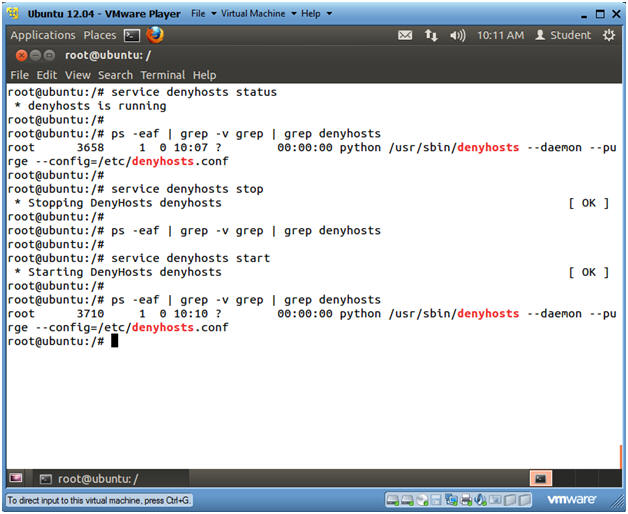Click the first hard disk device icon
Screen dimensions: 628x514
coord(392,500)
